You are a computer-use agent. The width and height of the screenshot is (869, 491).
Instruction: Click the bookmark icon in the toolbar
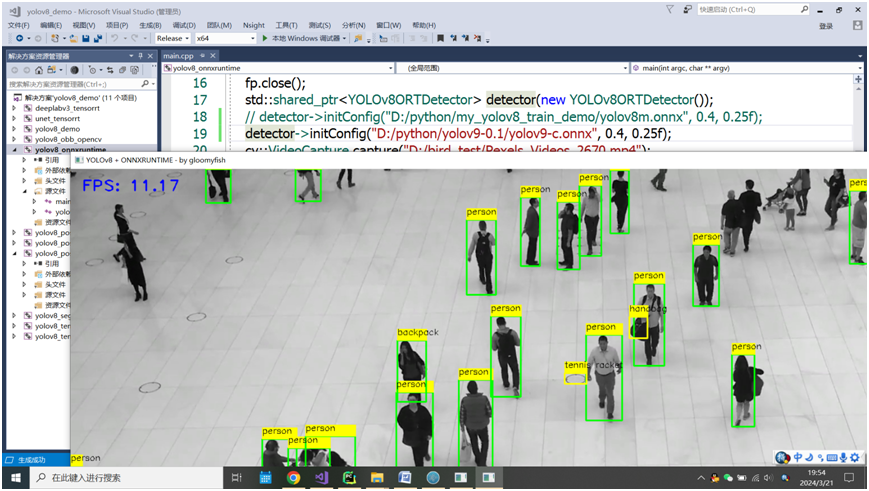pyautogui.click(x=439, y=39)
